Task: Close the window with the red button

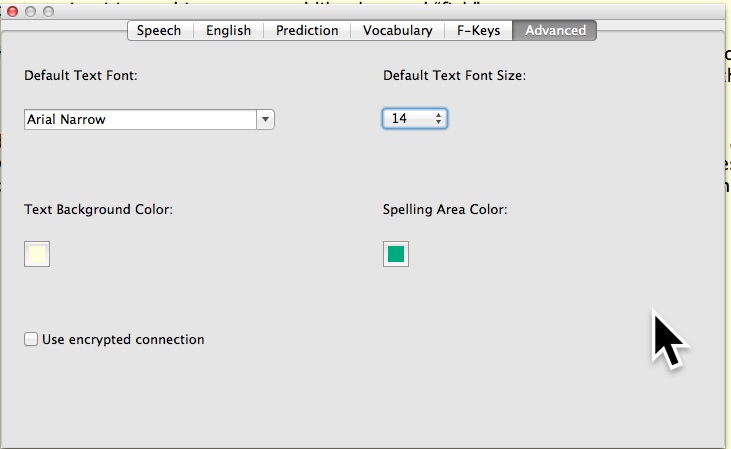Action: (x=12, y=11)
